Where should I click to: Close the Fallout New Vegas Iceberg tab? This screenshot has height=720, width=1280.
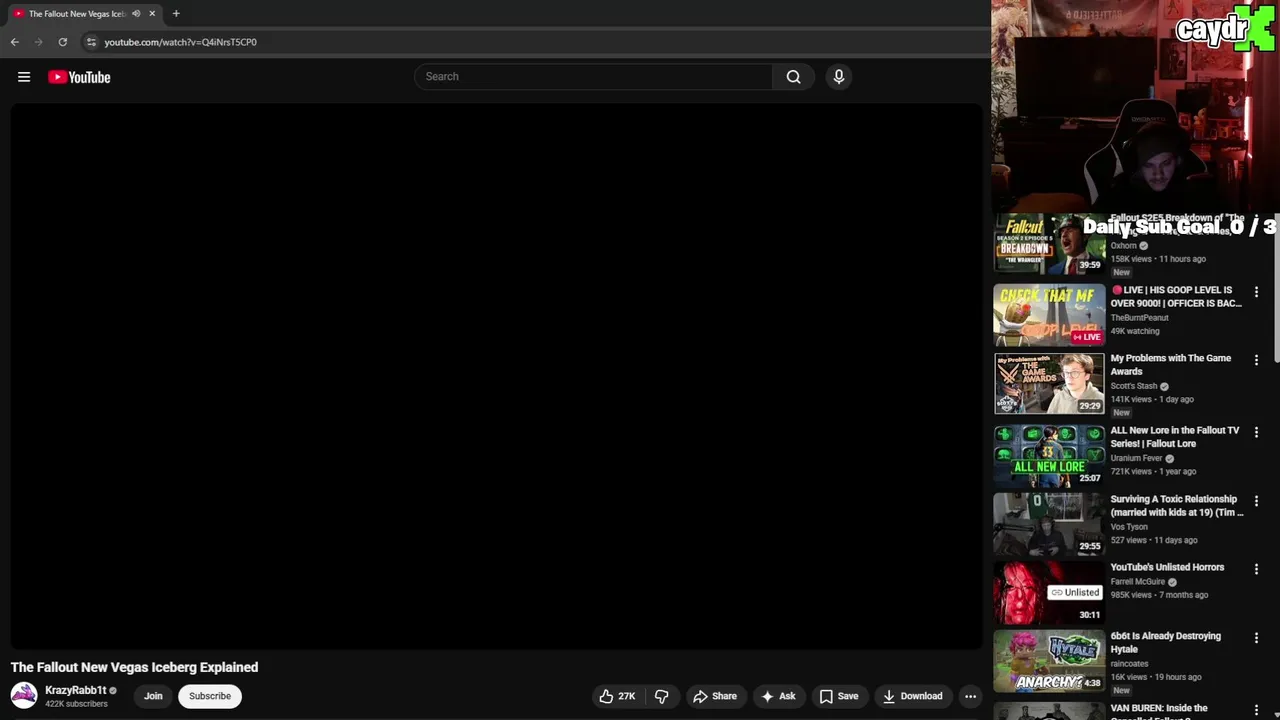(152, 14)
